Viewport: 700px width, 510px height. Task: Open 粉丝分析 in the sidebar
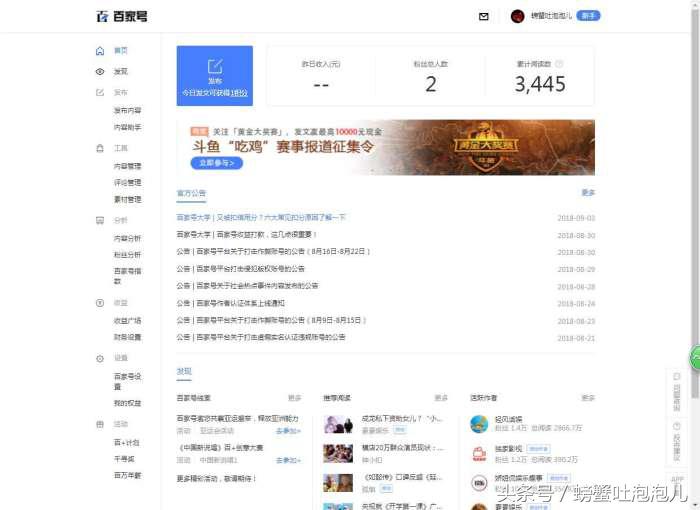coord(128,255)
